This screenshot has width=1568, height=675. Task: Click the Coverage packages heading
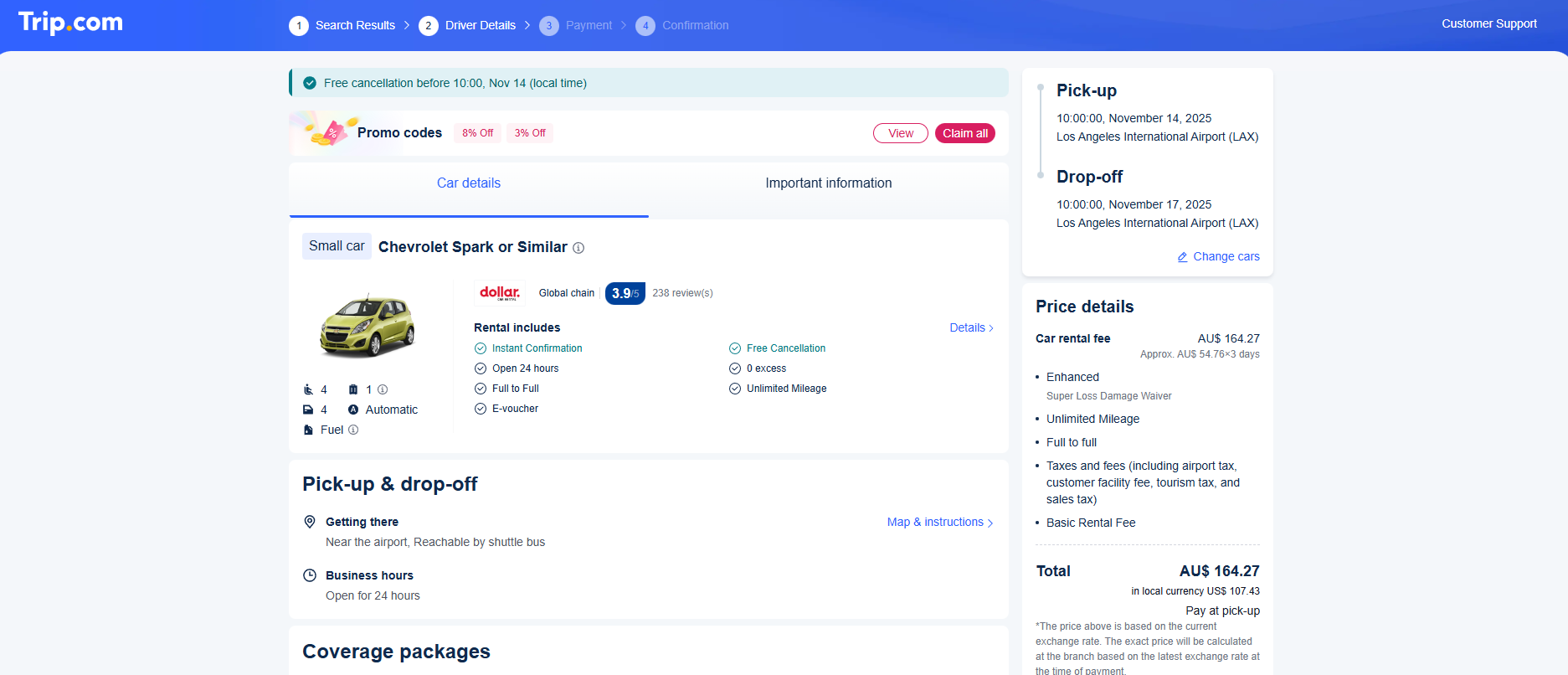(x=396, y=652)
